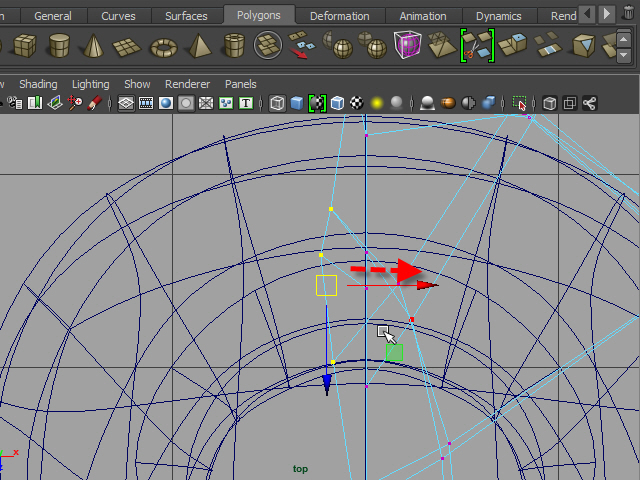
Task: Click the move manipulator red X-axis arrowhead
Action: coord(427,285)
